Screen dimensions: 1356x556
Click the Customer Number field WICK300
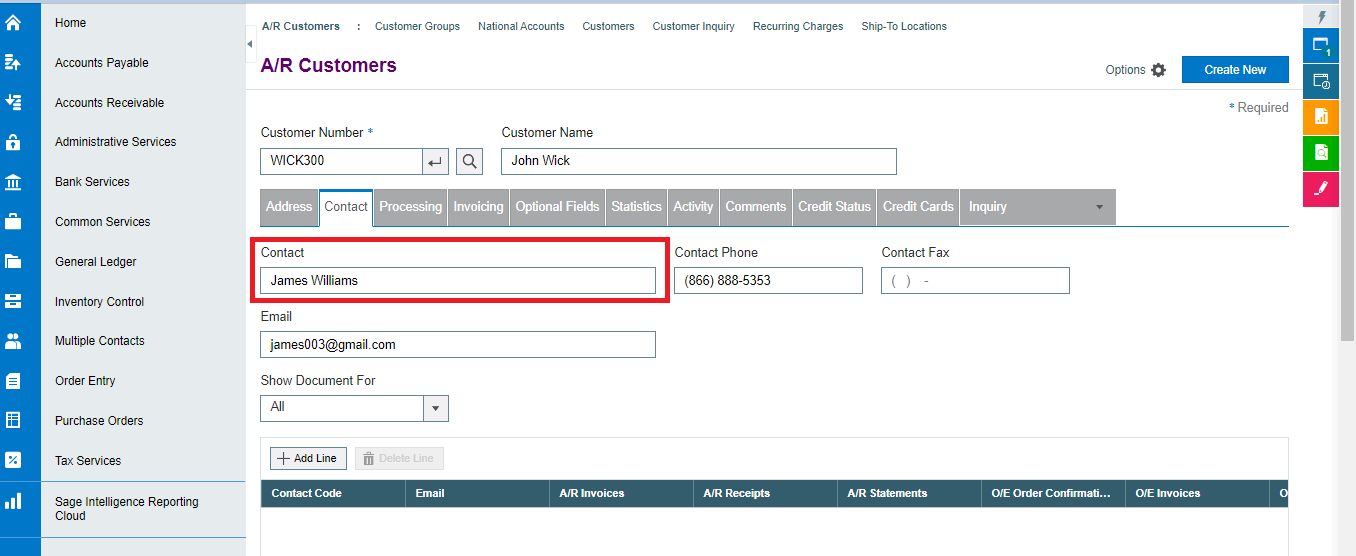pos(341,161)
